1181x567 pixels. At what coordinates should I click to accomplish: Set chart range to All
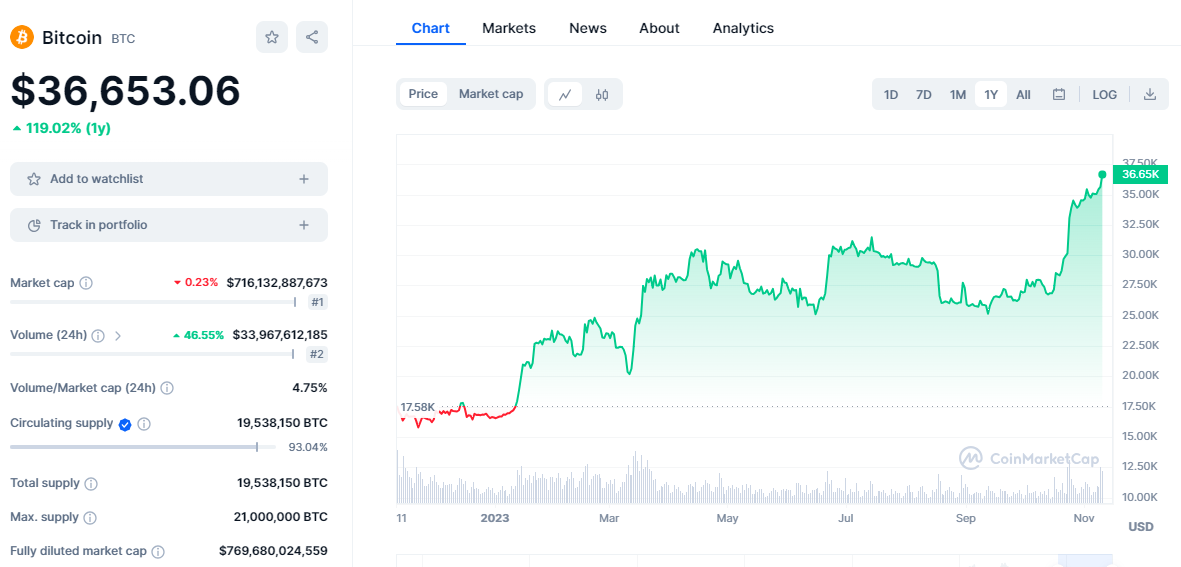point(1023,94)
